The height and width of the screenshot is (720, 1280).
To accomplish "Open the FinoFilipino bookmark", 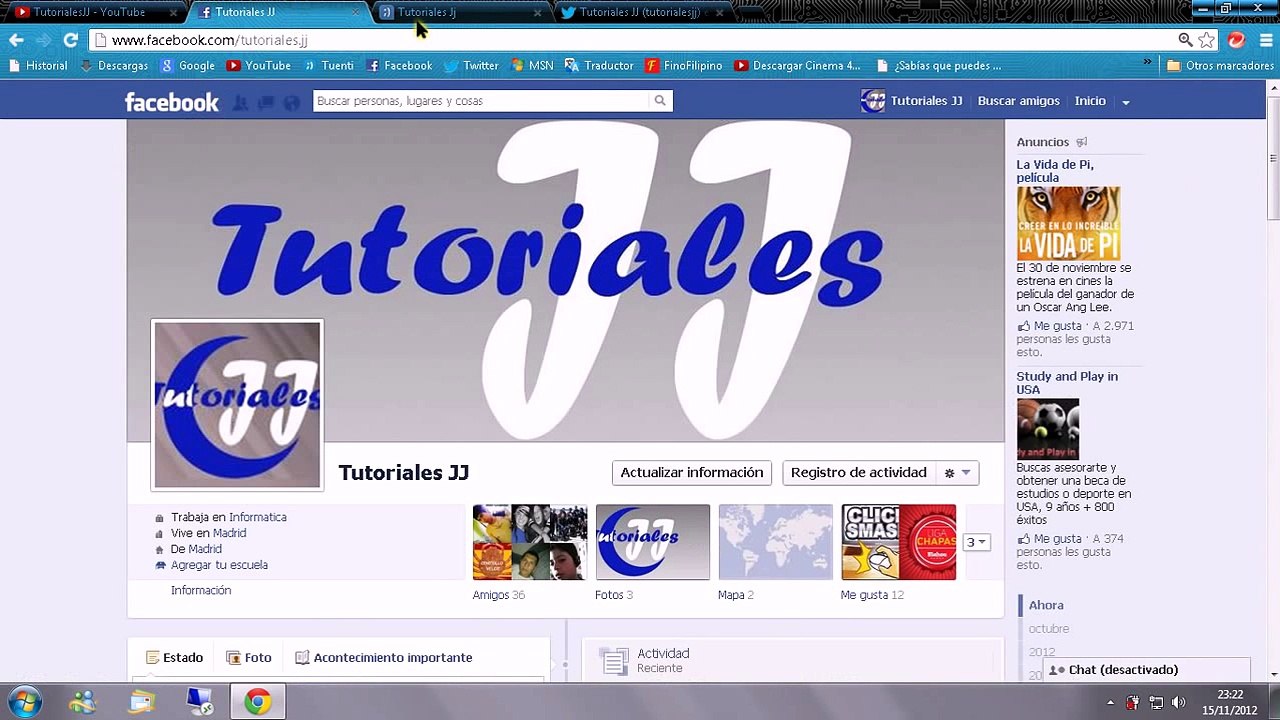I will (x=684, y=66).
